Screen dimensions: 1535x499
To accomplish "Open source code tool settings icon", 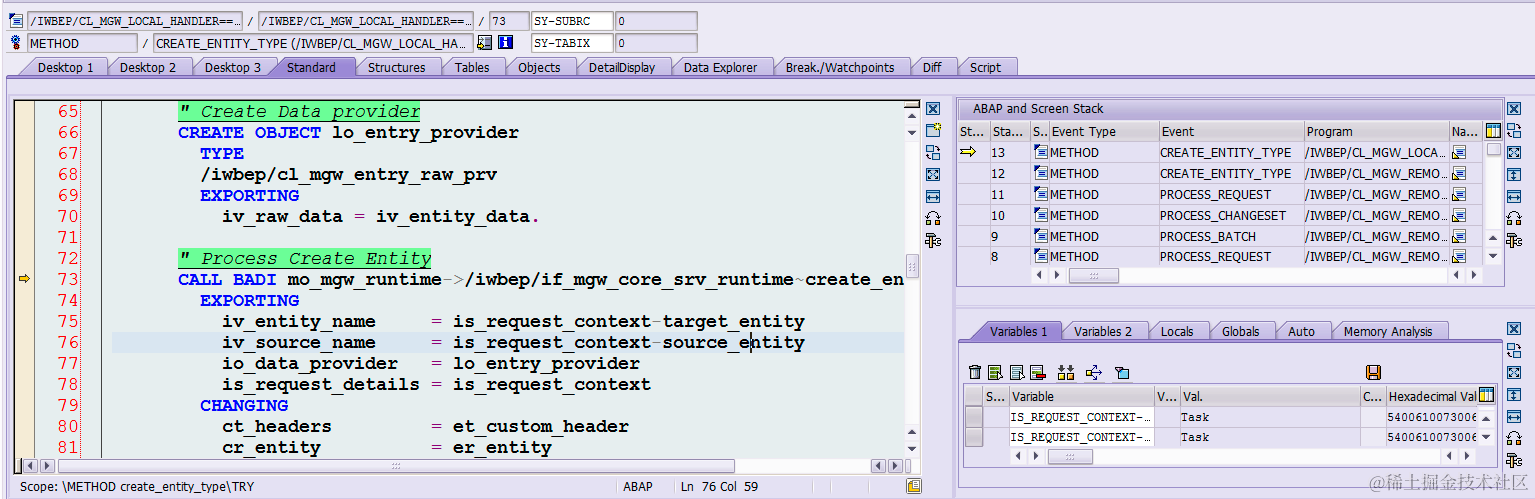I will click(x=932, y=240).
